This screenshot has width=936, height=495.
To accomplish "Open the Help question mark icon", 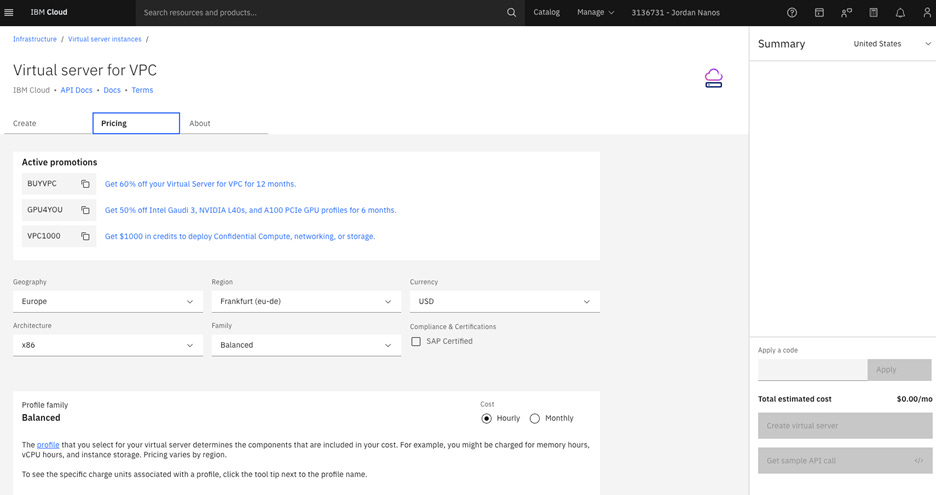I will pyautogui.click(x=792, y=13).
